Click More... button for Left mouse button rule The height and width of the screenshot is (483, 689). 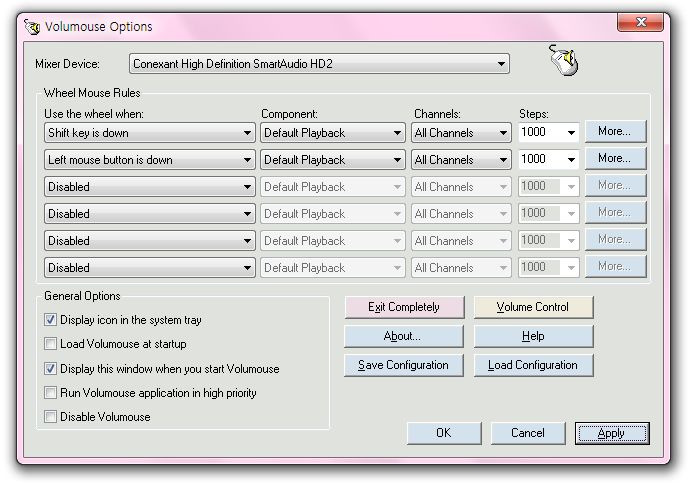pyautogui.click(x=615, y=158)
